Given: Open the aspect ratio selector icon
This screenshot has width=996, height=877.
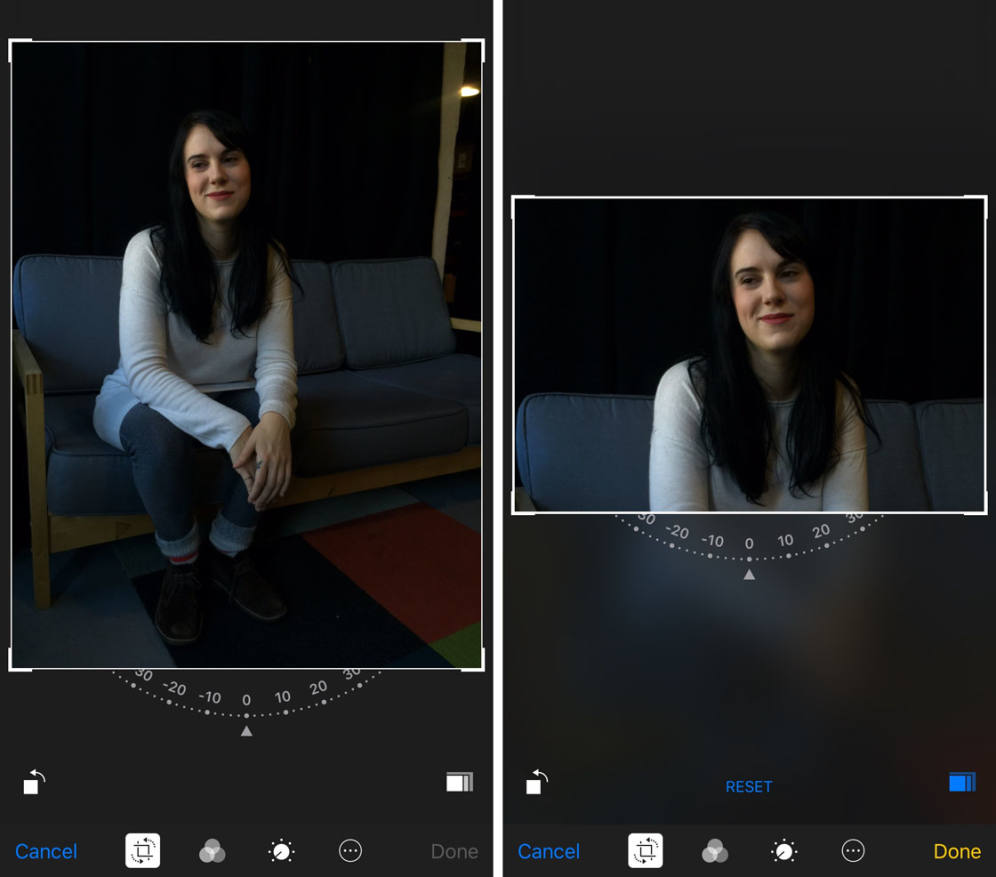Looking at the screenshot, I should [461, 783].
